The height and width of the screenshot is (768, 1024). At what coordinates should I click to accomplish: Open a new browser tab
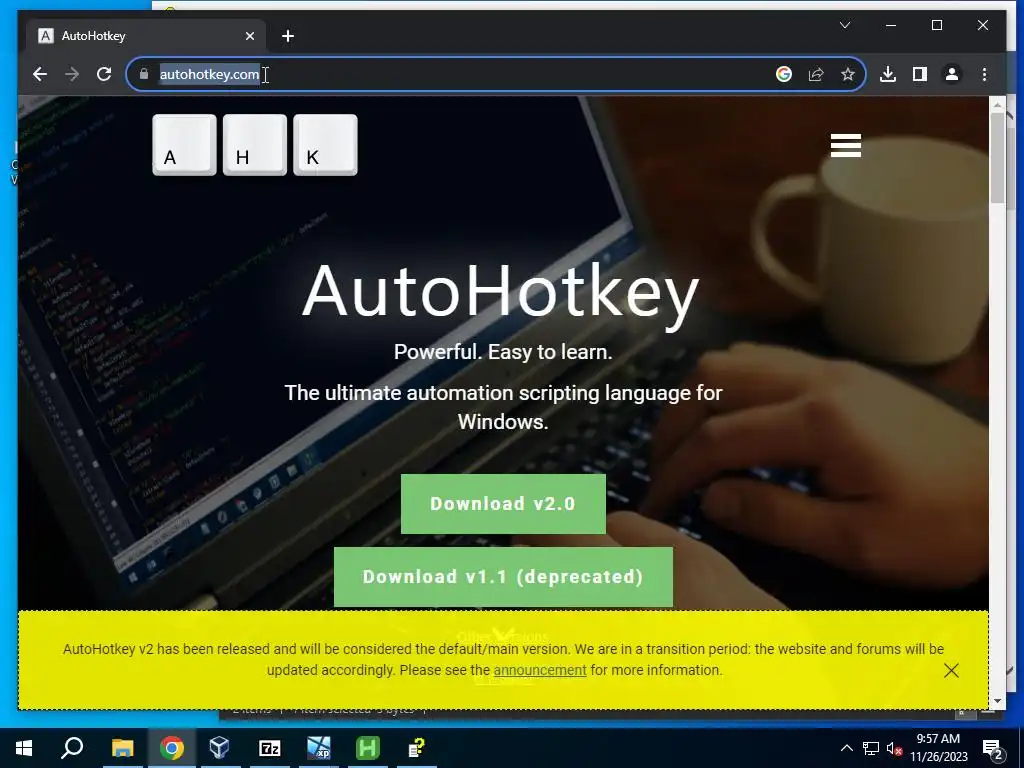287,37
